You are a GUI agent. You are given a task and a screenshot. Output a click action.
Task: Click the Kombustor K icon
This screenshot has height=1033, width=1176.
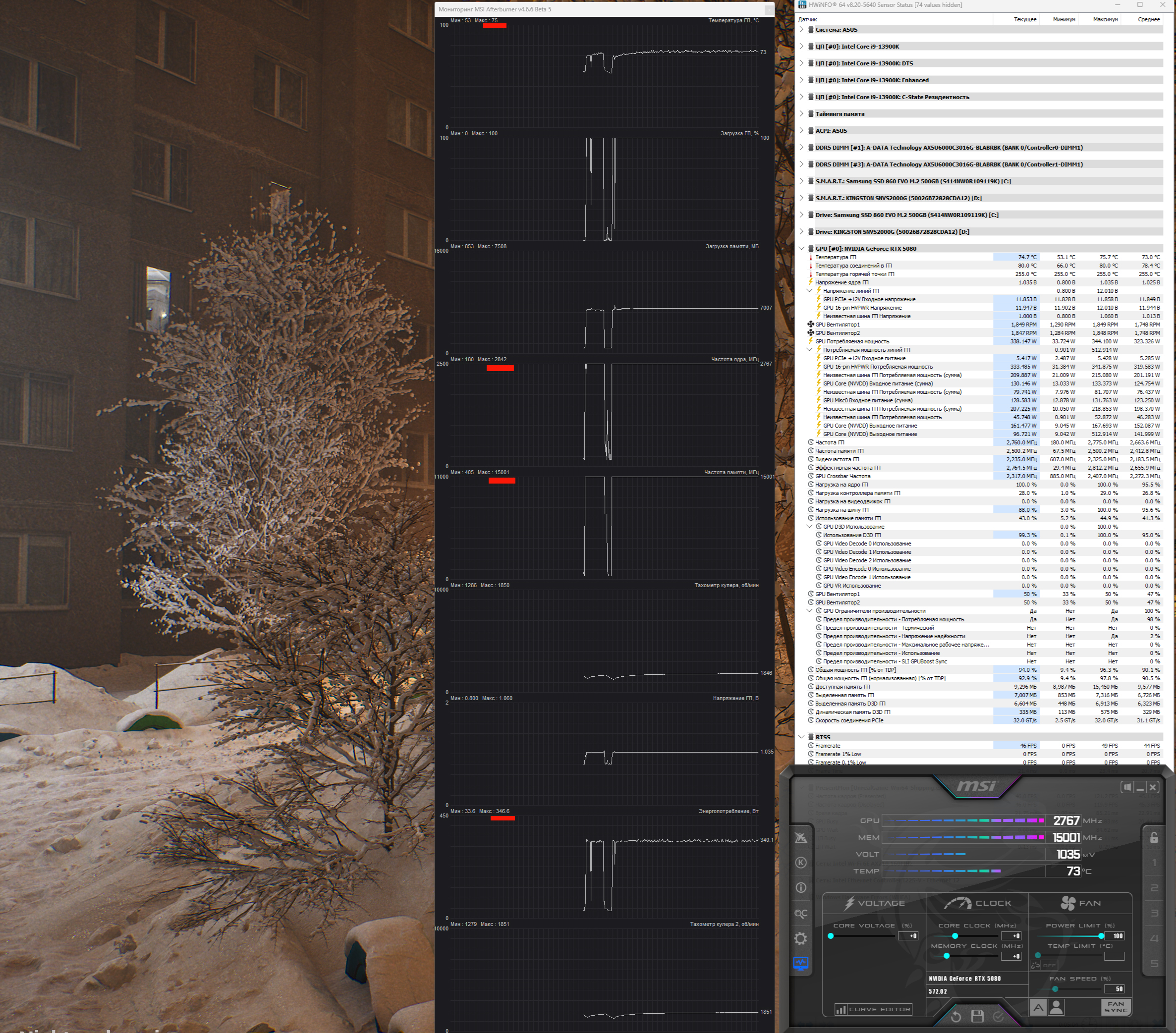coord(800,862)
